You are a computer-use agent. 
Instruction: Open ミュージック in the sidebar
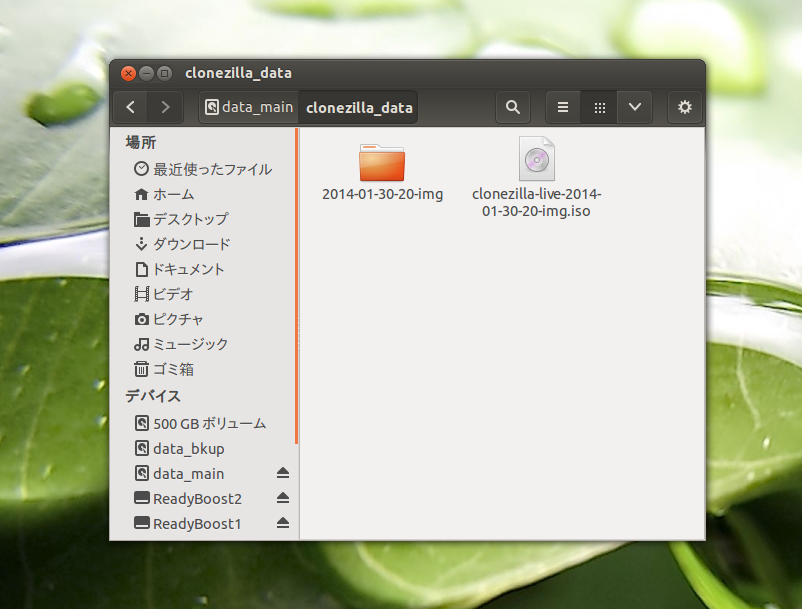click(x=203, y=344)
